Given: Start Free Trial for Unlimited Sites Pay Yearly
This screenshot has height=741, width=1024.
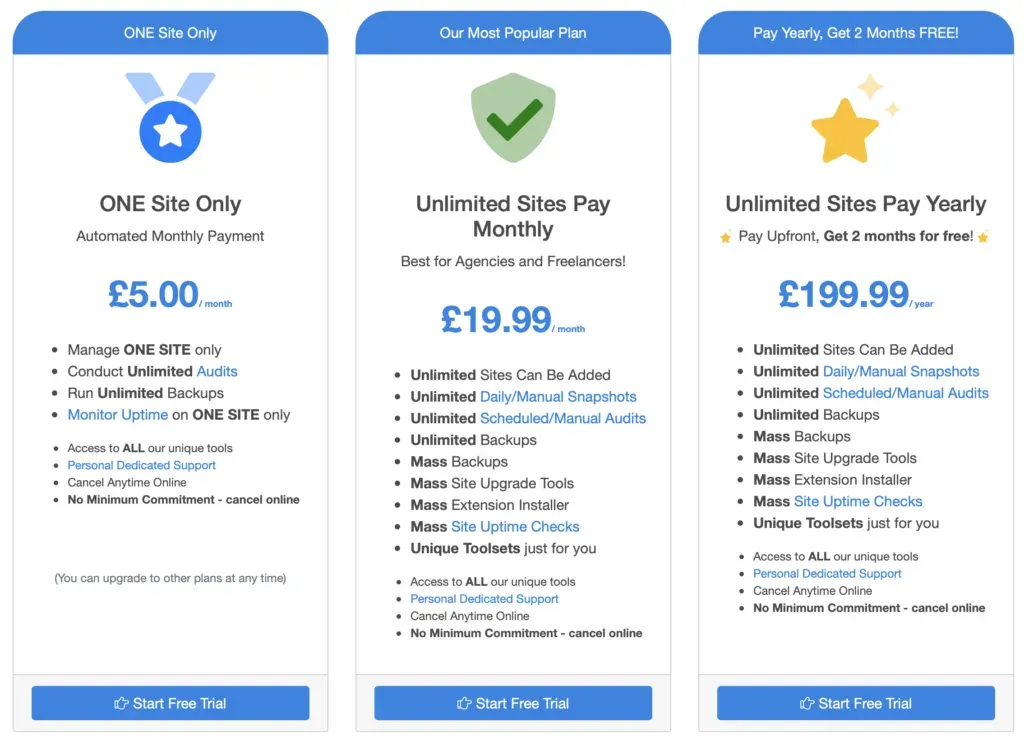Looking at the screenshot, I should pyautogui.click(x=855, y=703).
